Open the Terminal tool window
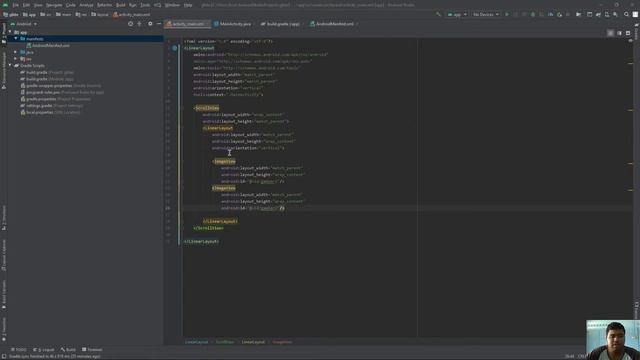Image resolution: width=640 pixels, height=360 pixels. click(92, 350)
